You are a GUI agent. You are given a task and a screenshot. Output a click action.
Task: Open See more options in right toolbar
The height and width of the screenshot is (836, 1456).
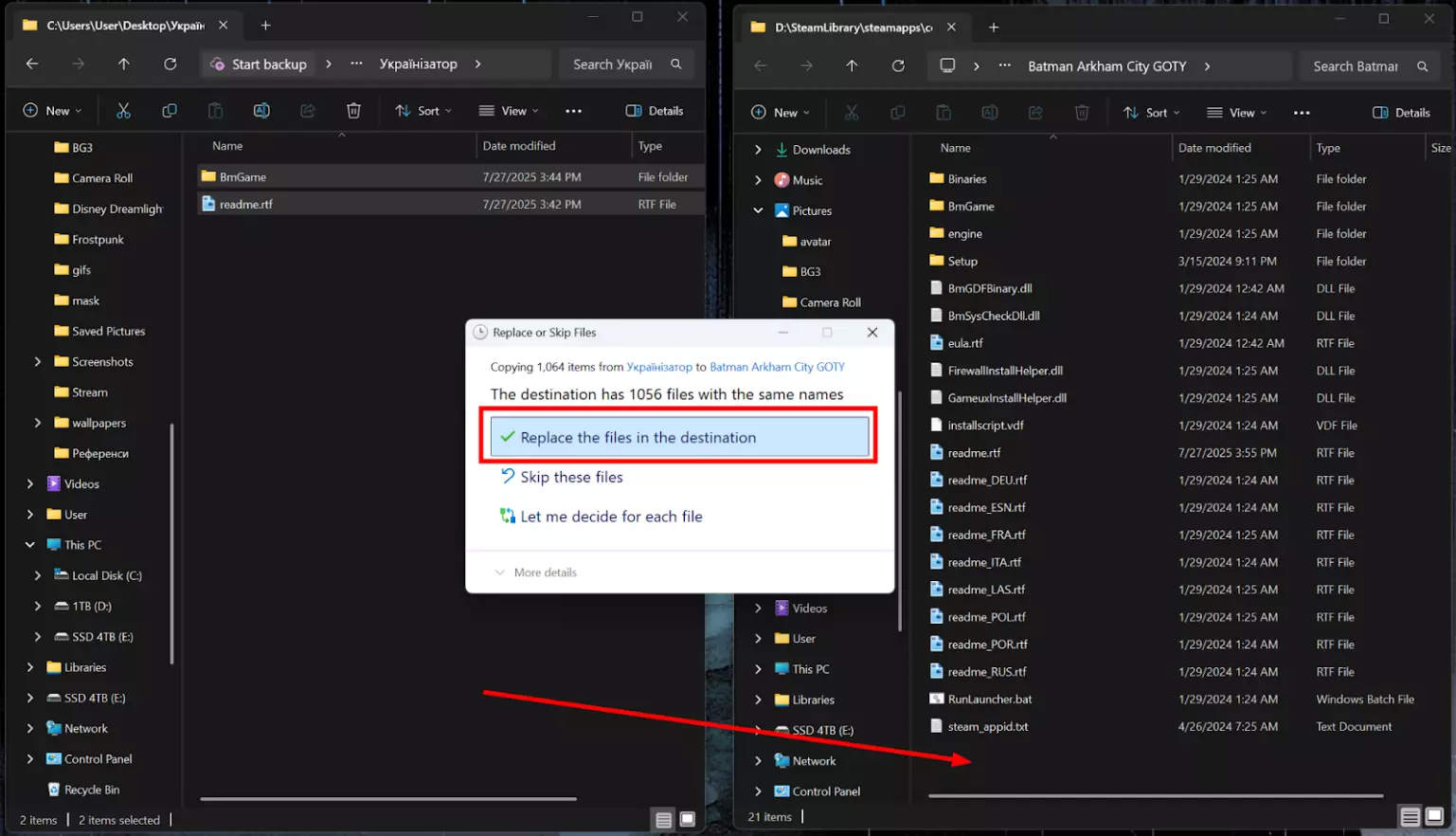[1302, 113]
